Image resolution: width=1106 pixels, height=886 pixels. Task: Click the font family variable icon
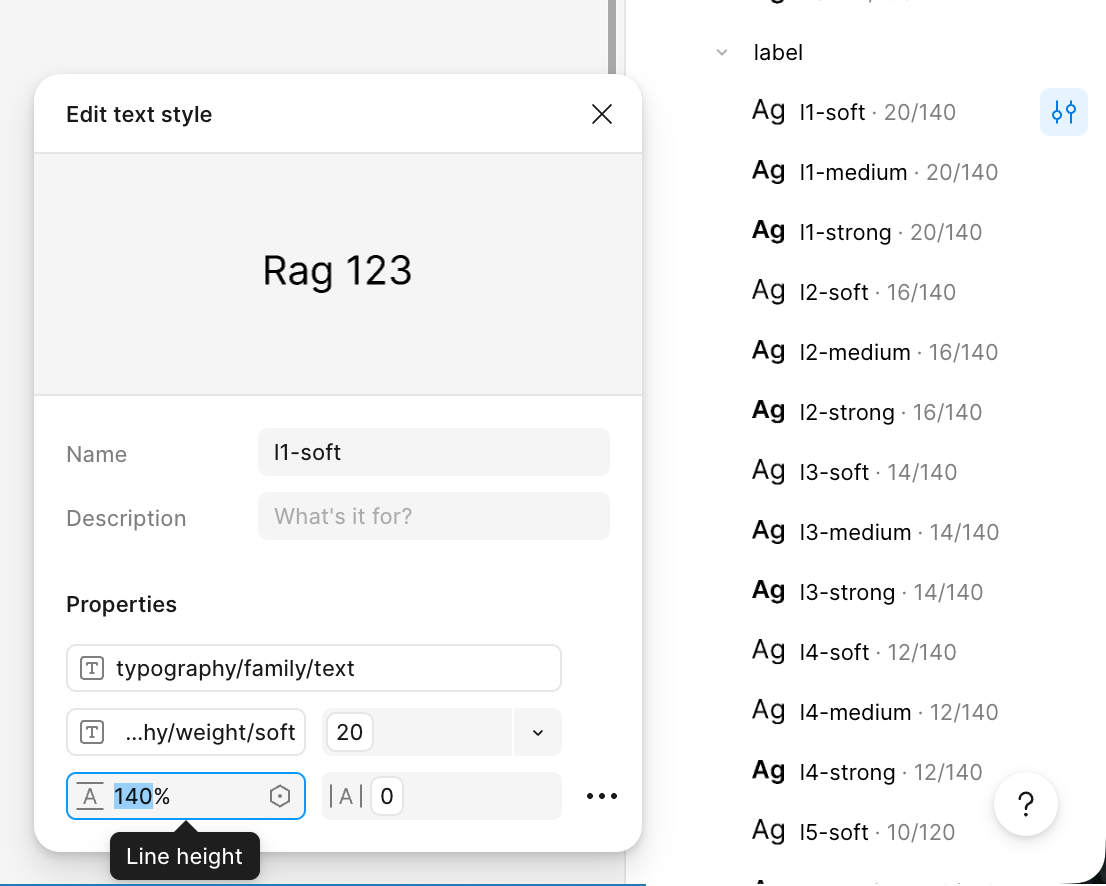pyautogui.click(x=92, y=669)
